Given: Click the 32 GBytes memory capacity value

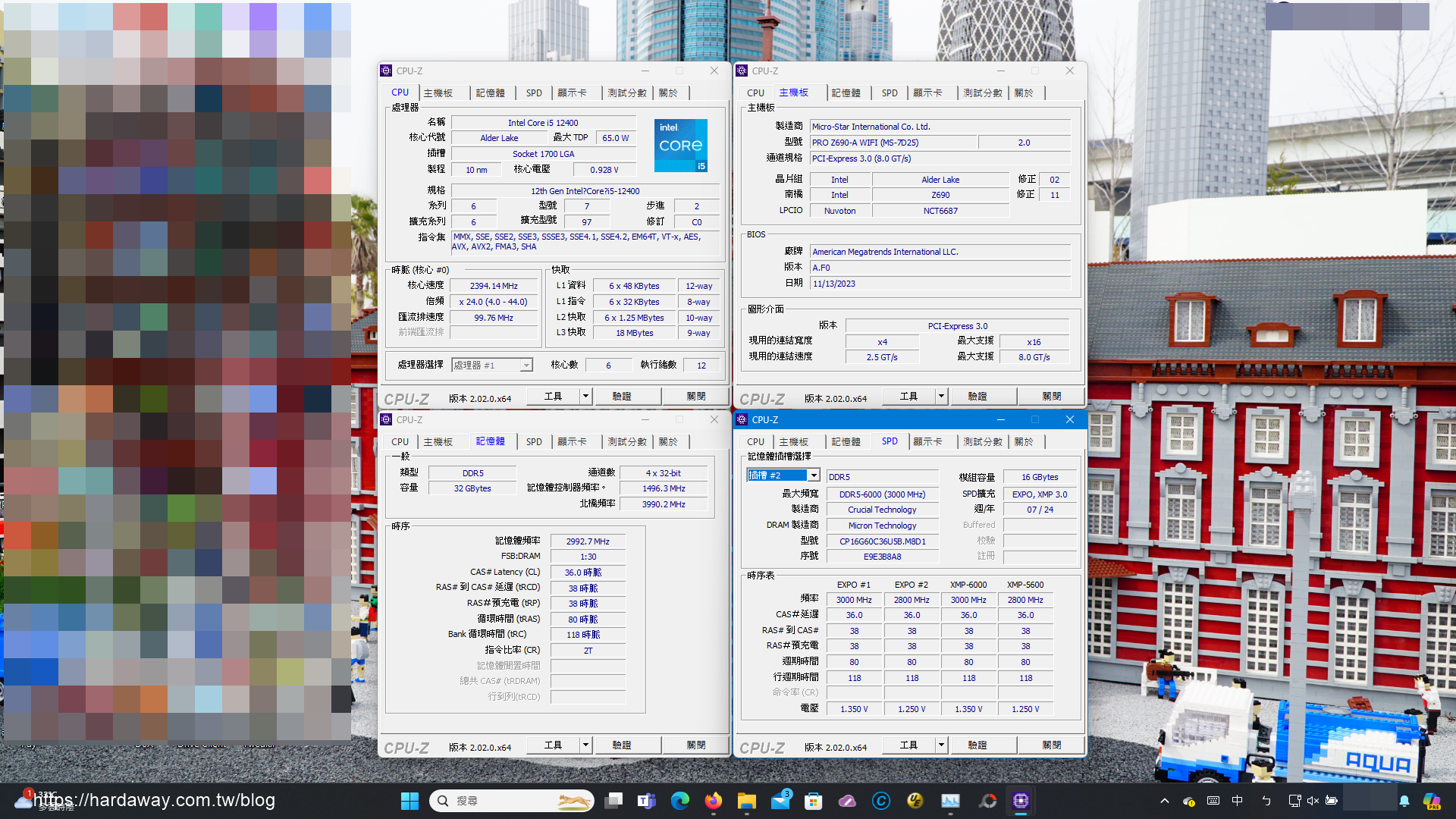Looking at the screenshot, I should pyautogui.click(x=472, y=488).
